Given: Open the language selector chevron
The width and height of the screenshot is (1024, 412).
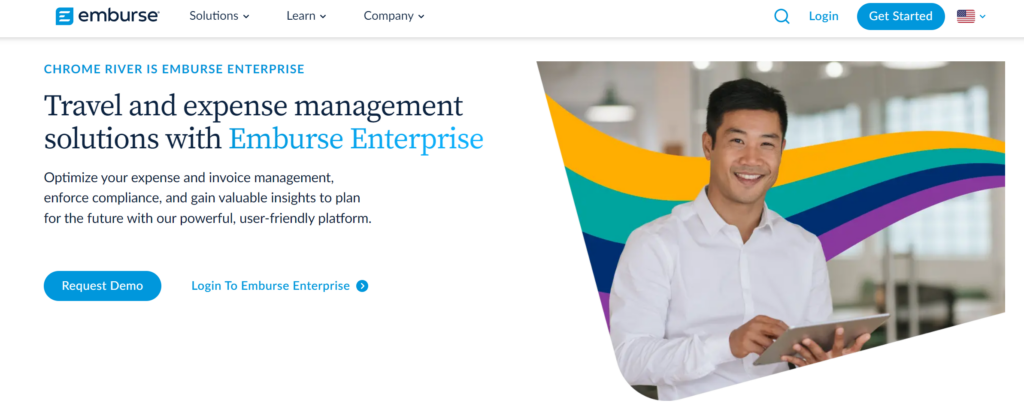Looking at the screenshot, I should pyautogui.click(x=983, y=17).
